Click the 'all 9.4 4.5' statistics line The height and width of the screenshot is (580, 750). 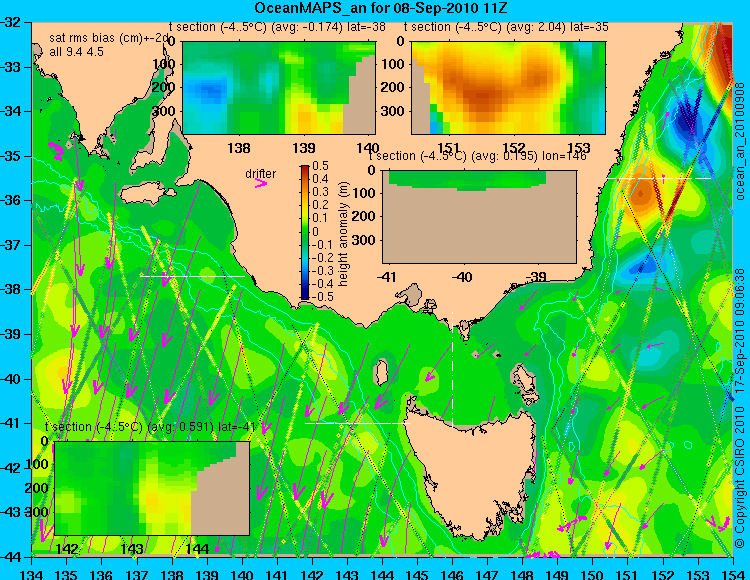point(77,52)
